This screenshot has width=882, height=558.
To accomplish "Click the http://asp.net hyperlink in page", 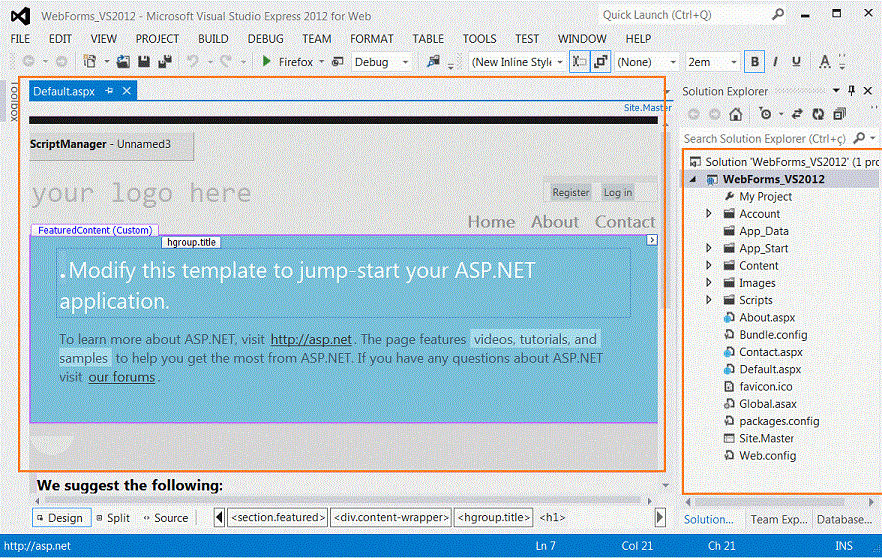I will tap(311, 339).
